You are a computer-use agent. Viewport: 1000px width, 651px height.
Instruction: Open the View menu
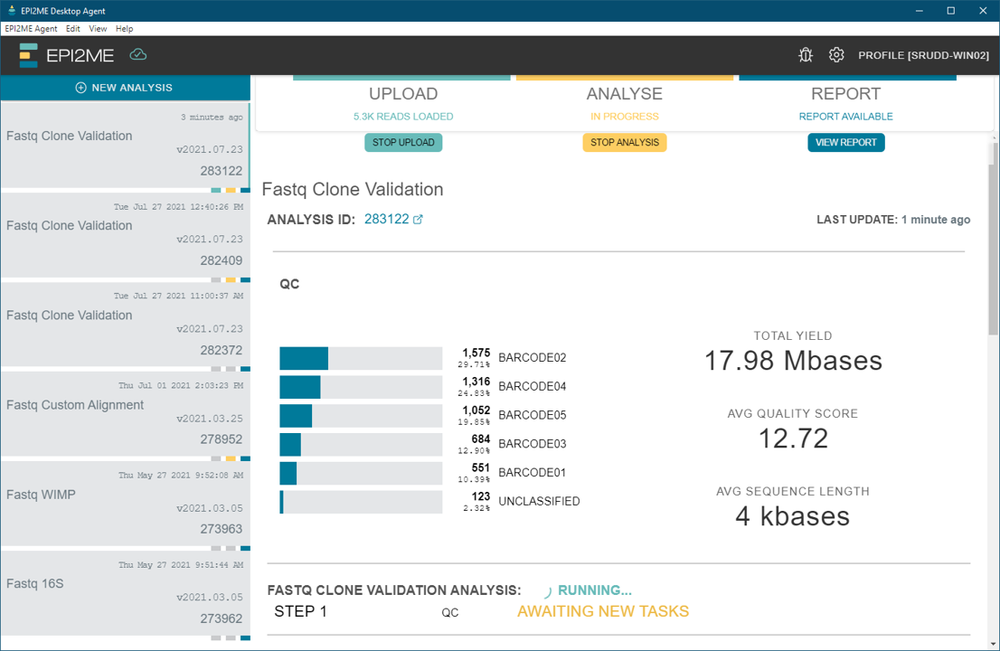[98, 29]
